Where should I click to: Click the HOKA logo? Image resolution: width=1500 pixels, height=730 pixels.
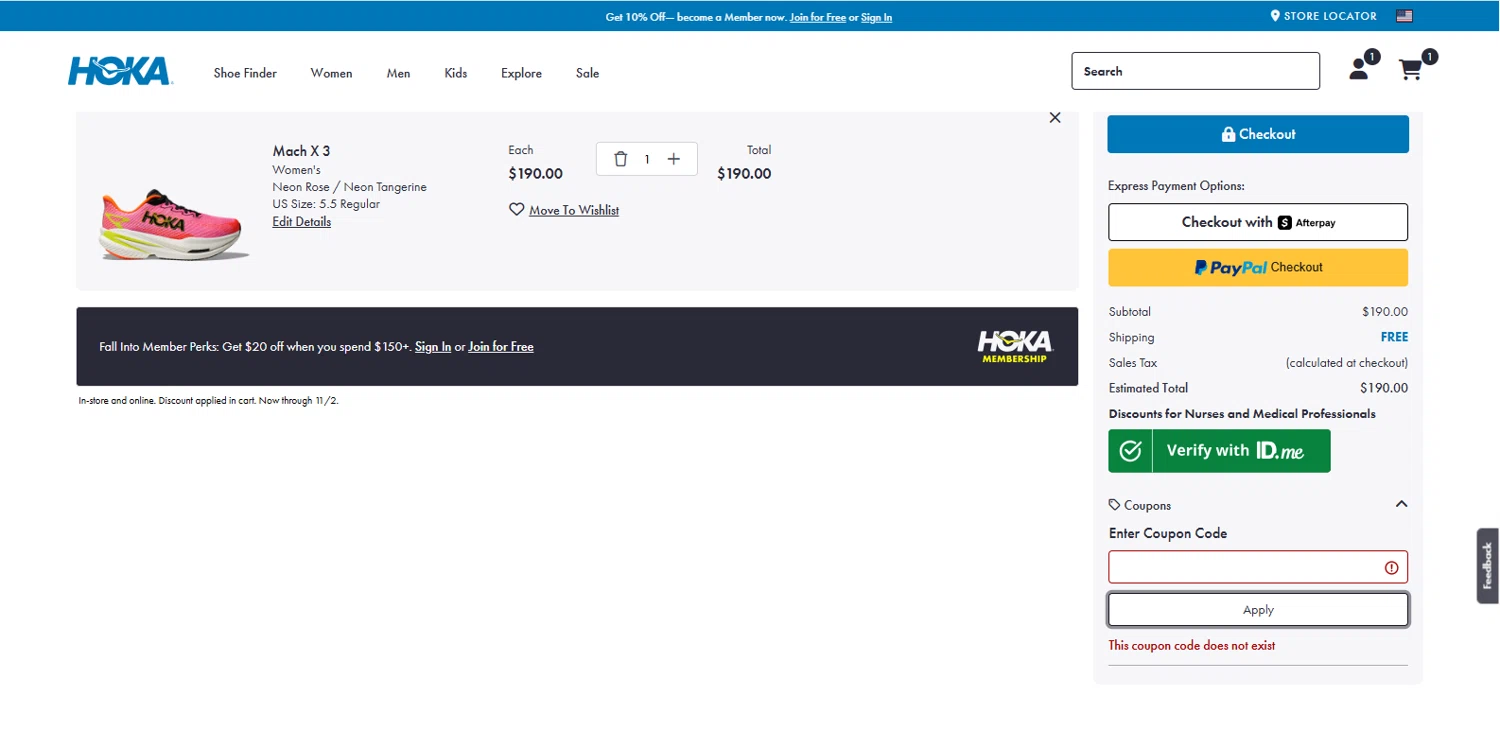click(x=119, y=71)
